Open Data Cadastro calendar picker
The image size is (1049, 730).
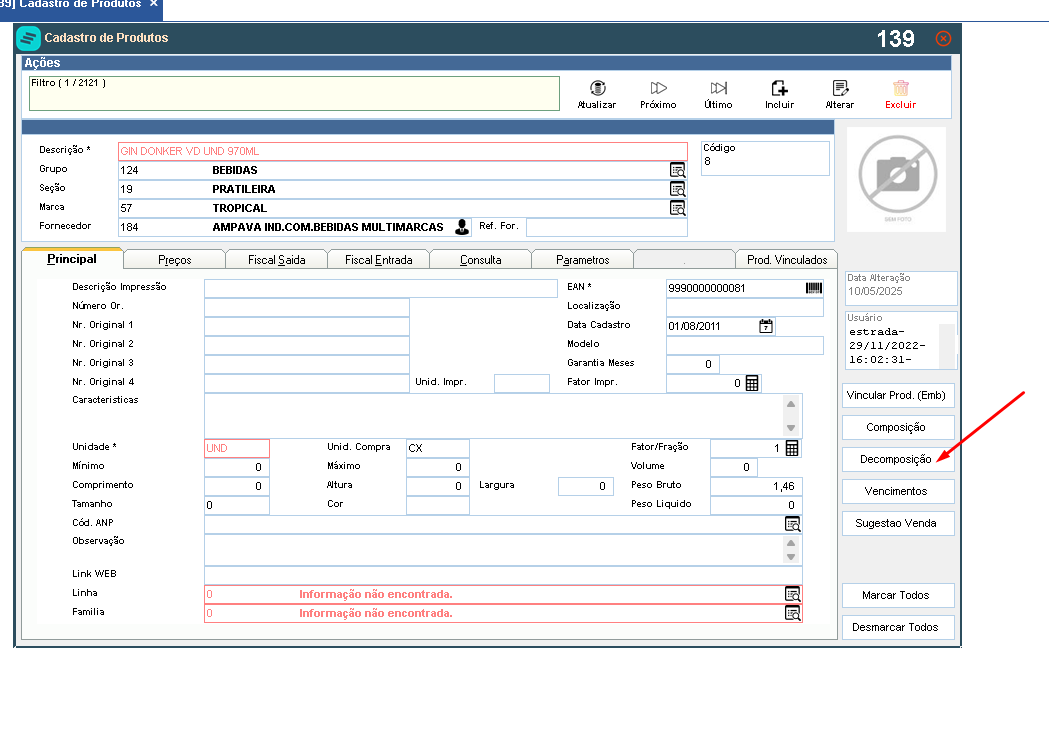[766, 326]
